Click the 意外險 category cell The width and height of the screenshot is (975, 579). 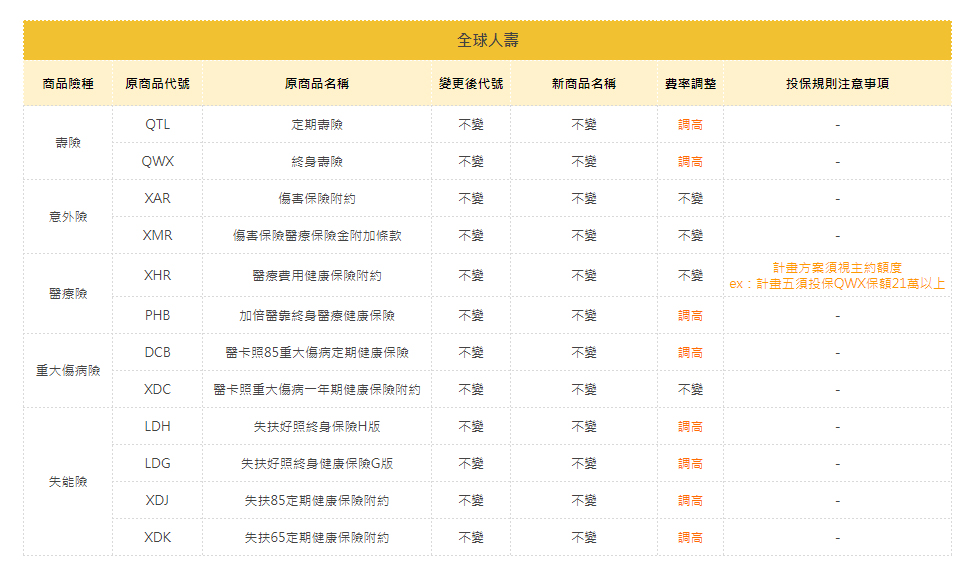[68, 216]
